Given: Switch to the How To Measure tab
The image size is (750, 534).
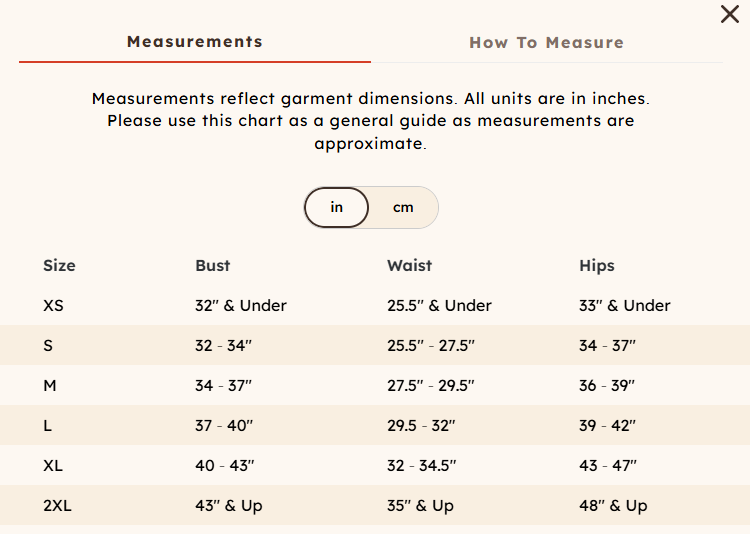Looking at the screenshot, I should pos(546,43).
